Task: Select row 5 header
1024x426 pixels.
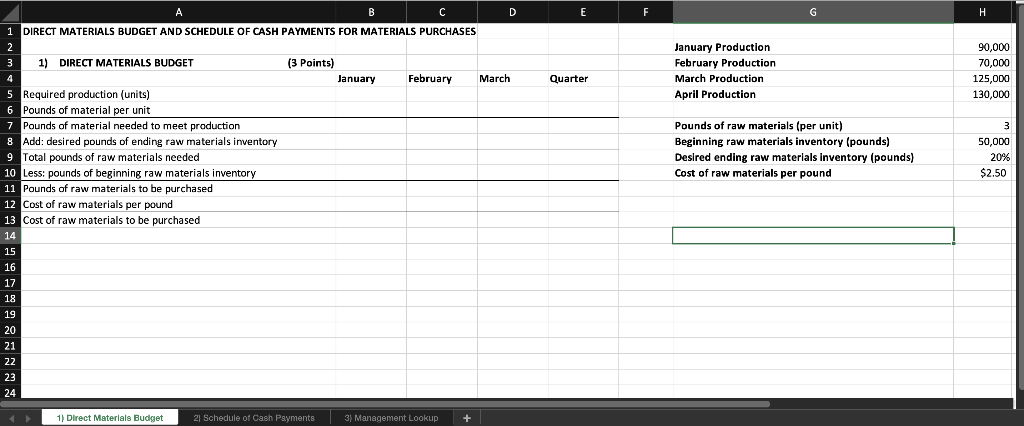Action: click(x=10, y=94)
